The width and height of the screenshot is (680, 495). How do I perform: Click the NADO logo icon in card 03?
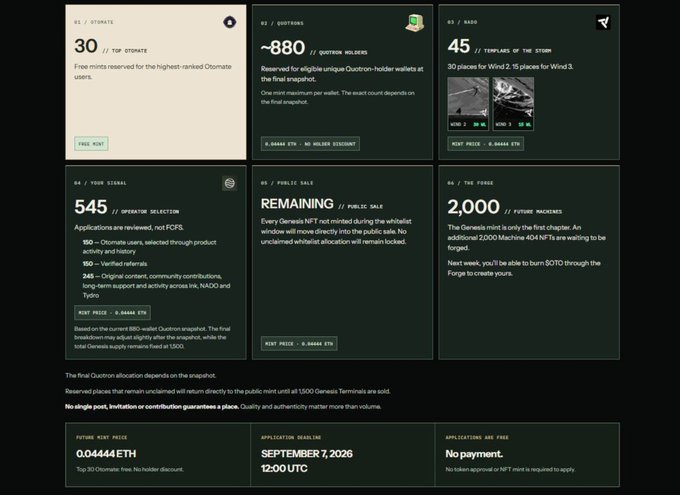603,22
